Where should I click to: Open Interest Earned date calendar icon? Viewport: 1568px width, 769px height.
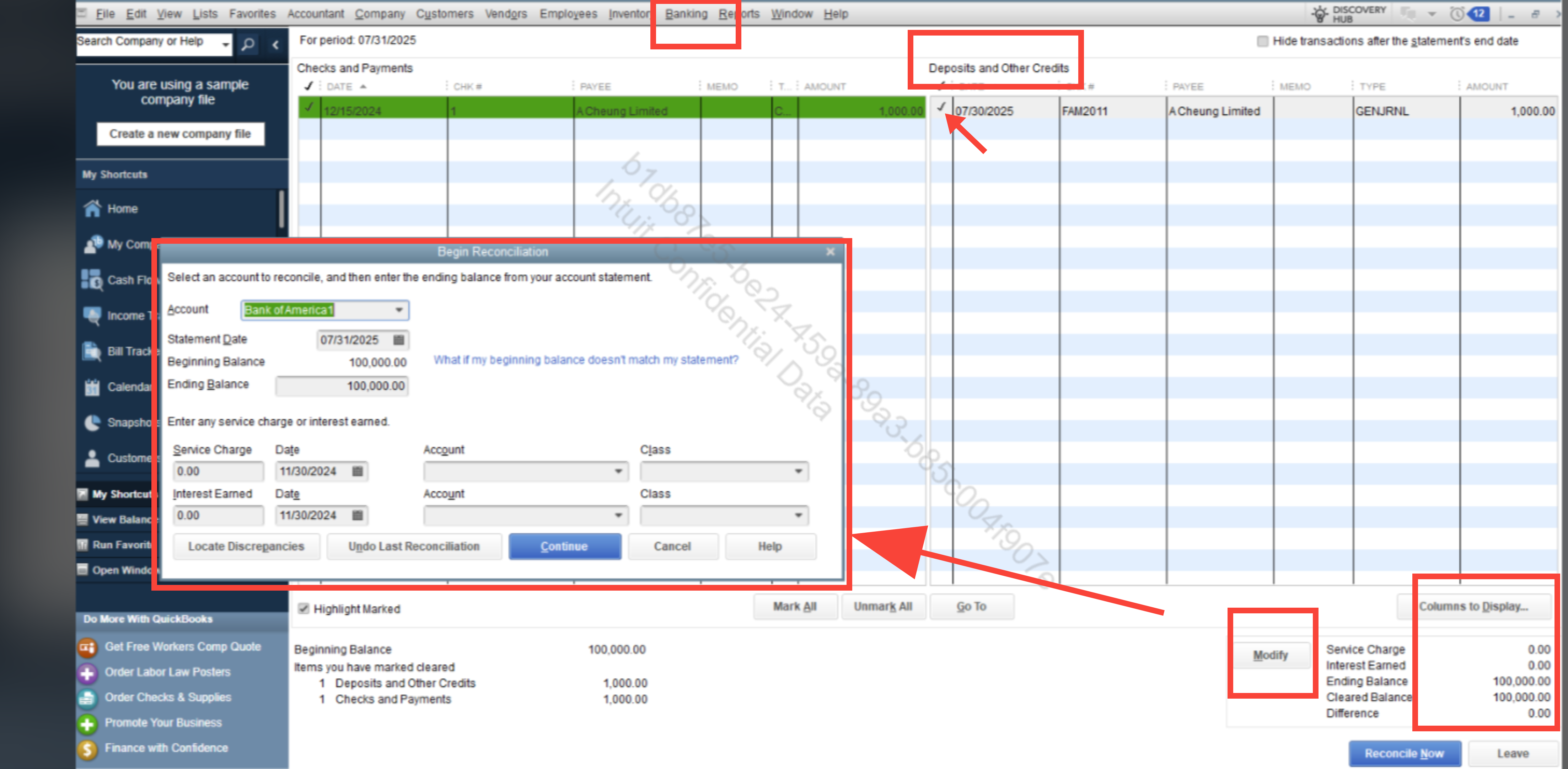(357, 515)
